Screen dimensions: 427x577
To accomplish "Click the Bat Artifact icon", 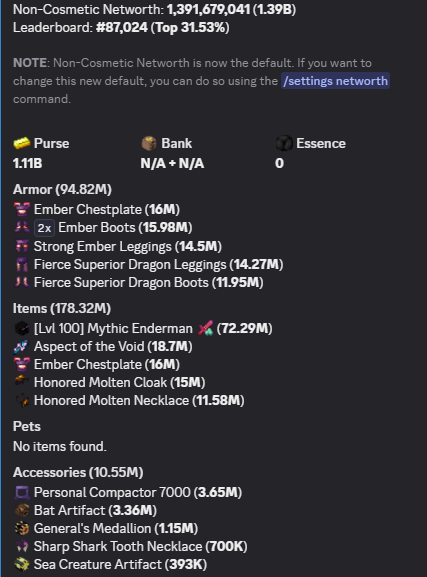I will tap(22, 510).
